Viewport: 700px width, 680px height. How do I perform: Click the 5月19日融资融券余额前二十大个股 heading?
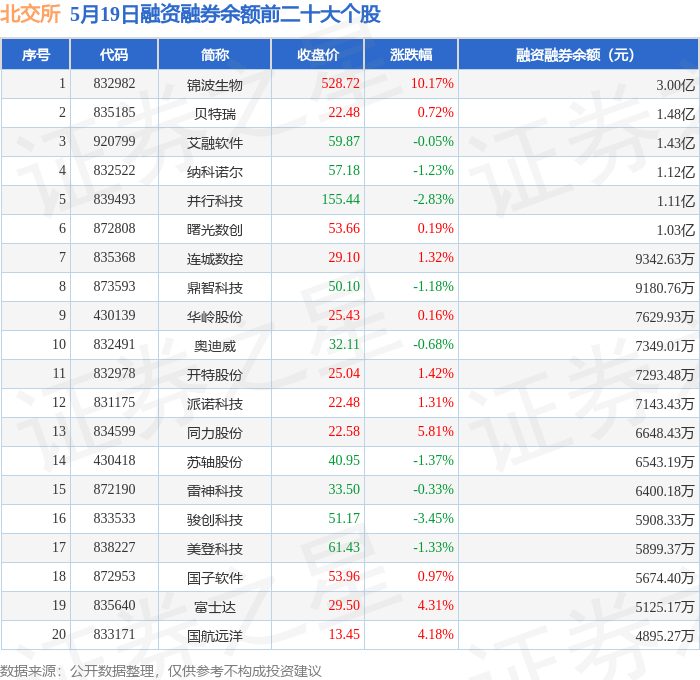[x=225, y=14]
